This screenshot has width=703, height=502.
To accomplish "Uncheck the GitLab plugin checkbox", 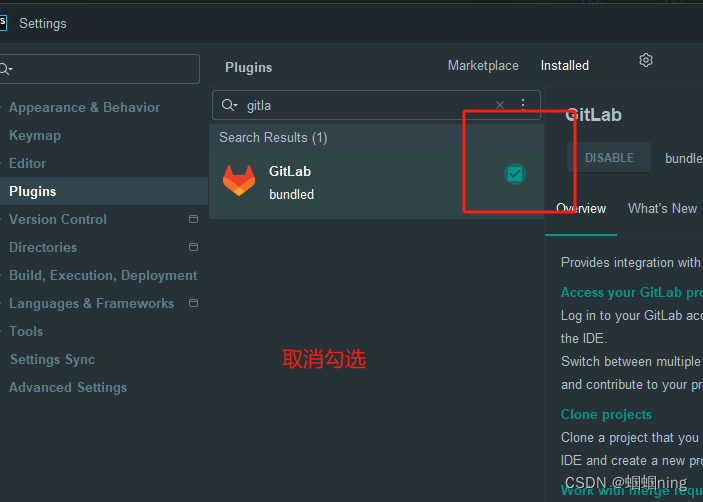I will [515, 174].
